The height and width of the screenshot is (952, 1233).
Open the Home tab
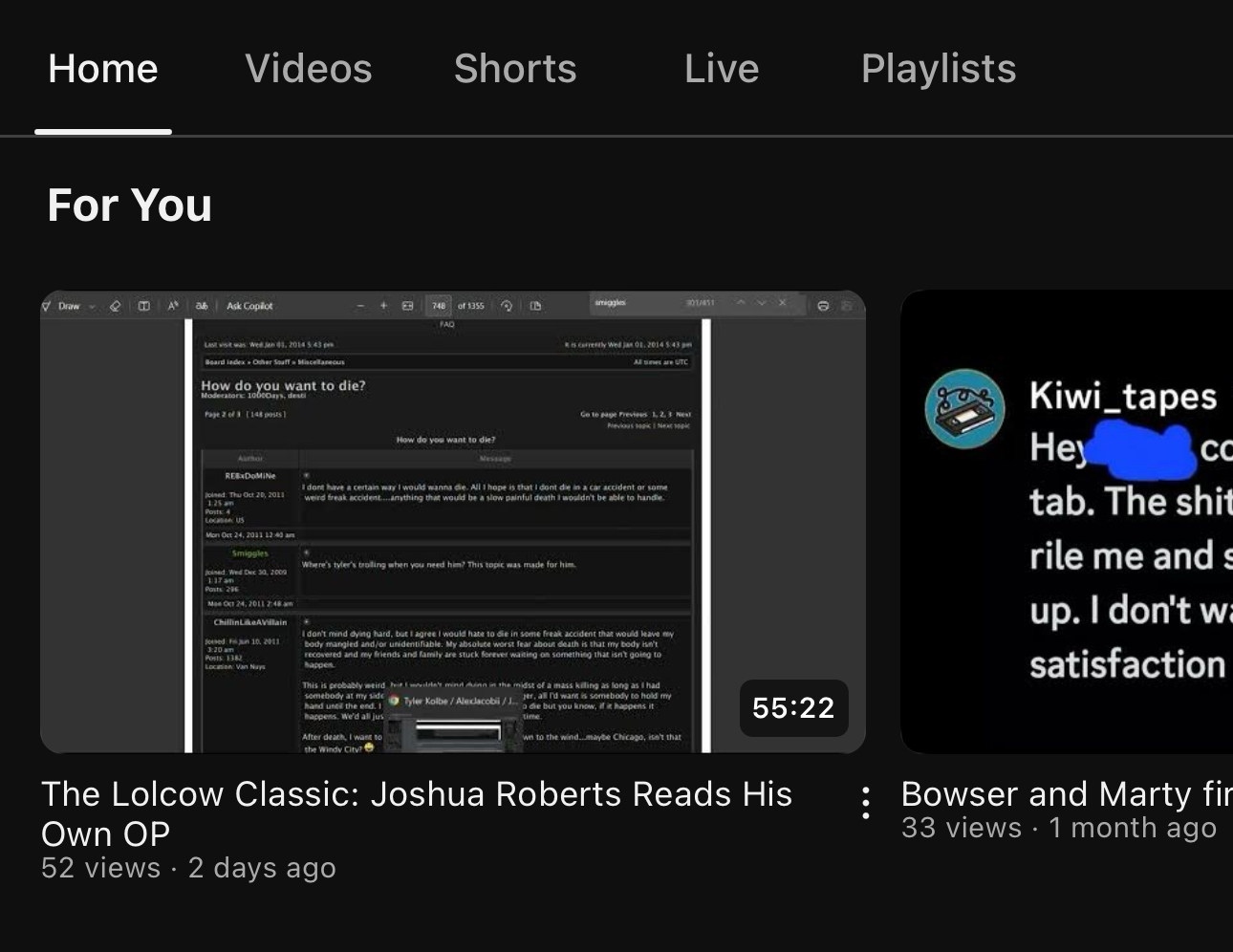click(x=103, y=69)
